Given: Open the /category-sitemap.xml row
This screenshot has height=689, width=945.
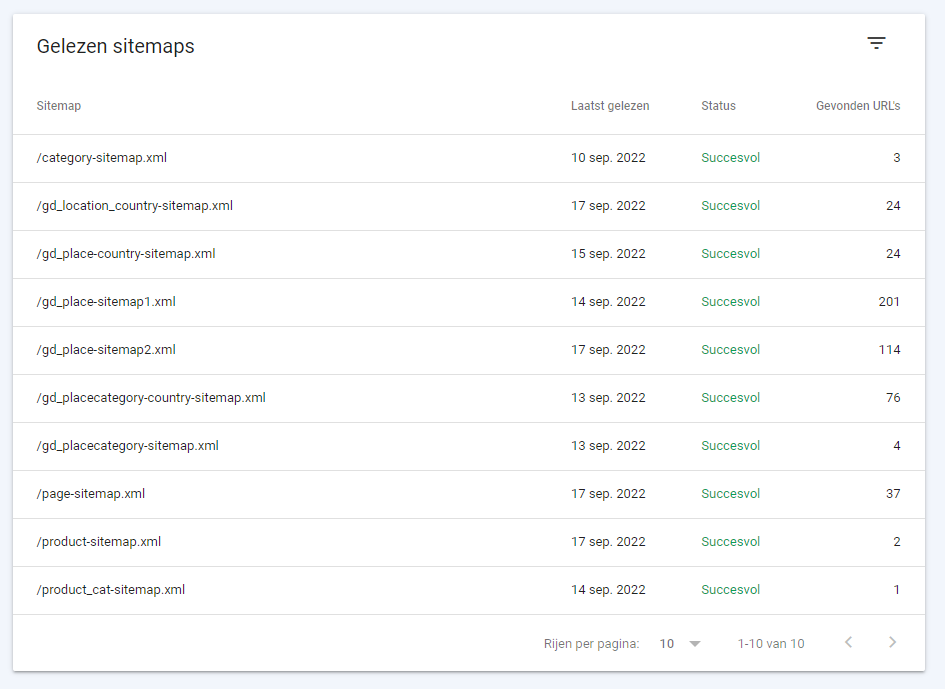Looking at the screenshot, I should 469,158.
